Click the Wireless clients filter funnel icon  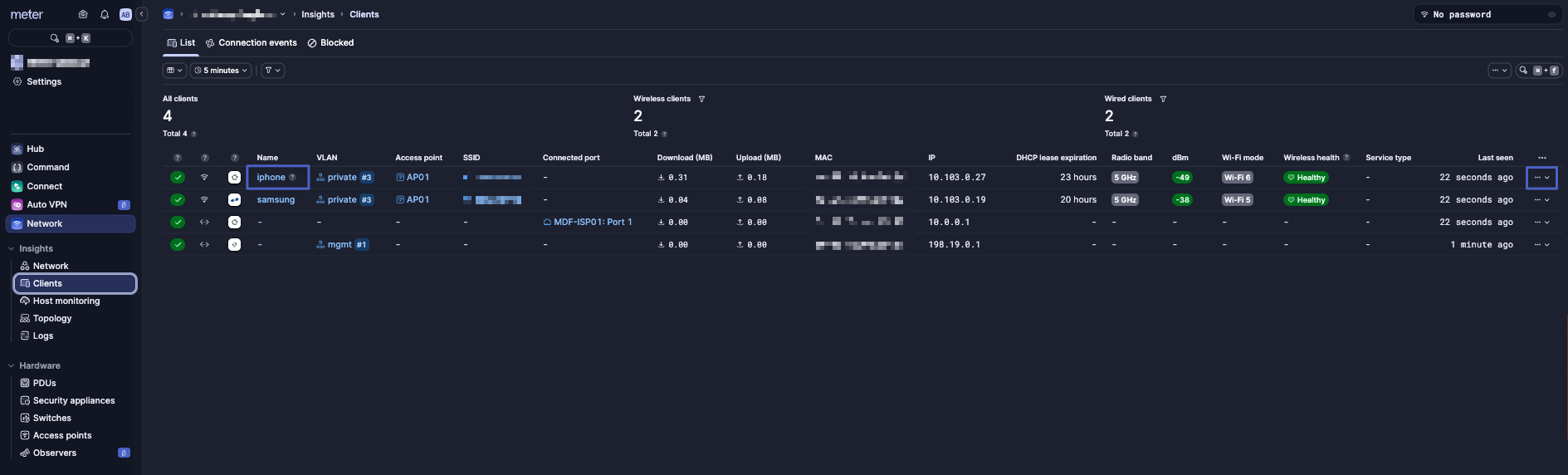(x=701, y=99)
